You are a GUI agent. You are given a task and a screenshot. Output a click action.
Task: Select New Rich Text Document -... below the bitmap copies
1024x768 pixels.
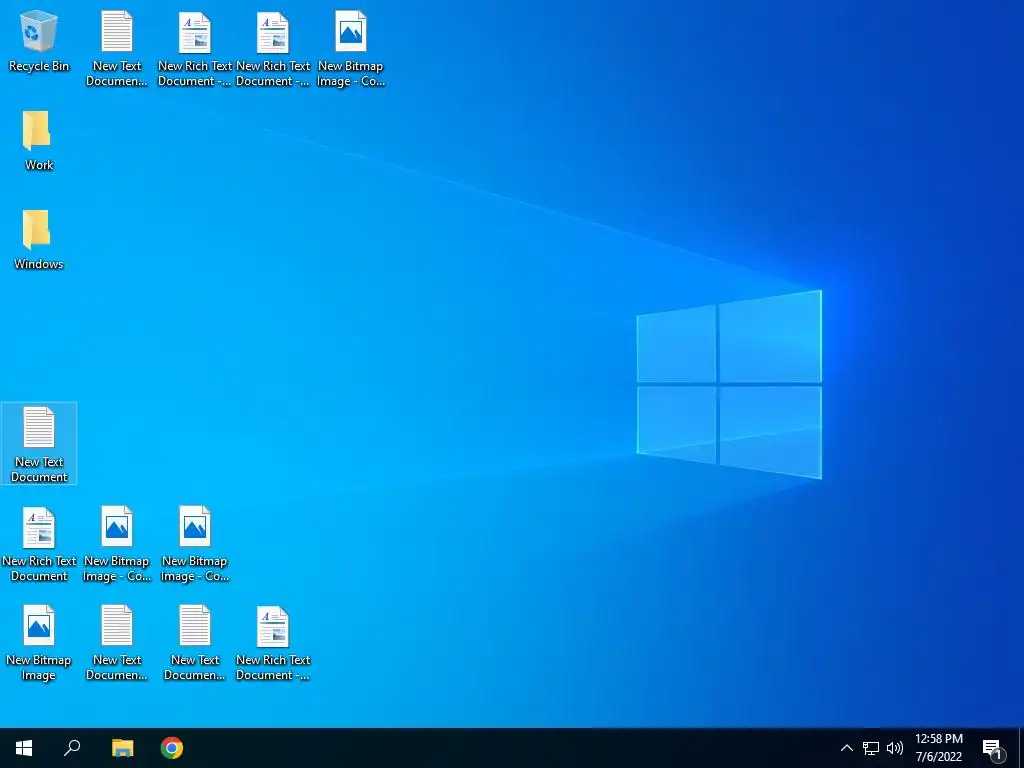[272, 643]
